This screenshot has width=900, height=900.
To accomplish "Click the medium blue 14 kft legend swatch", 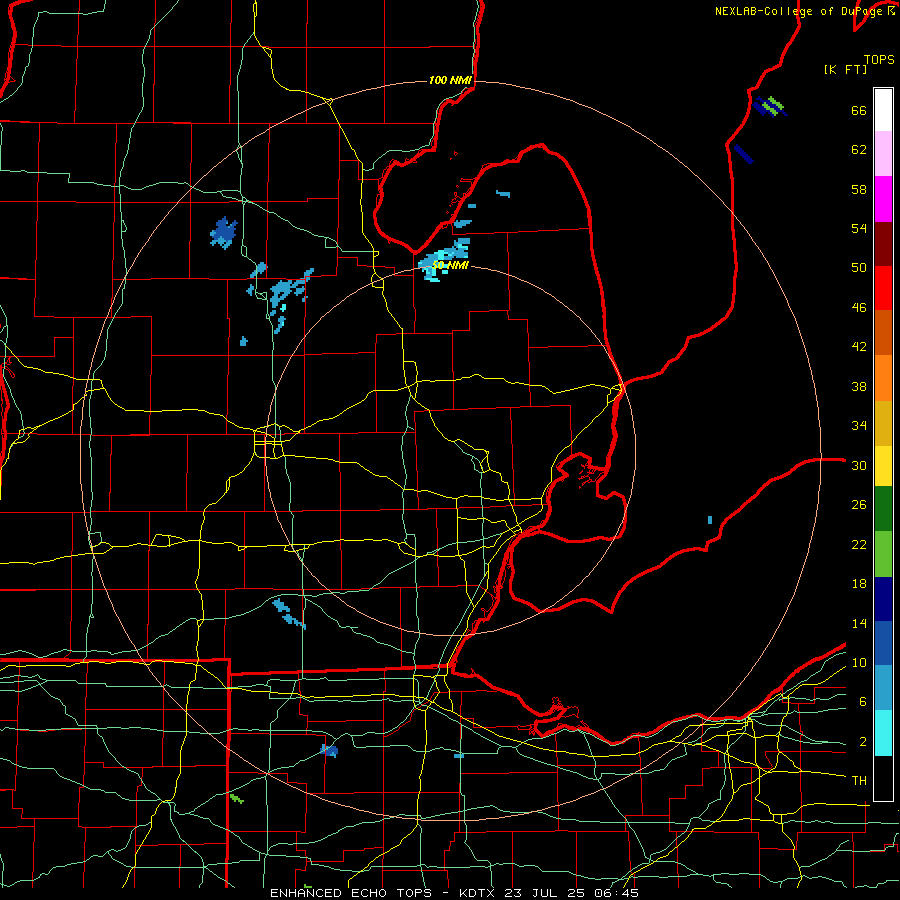I will click(x=883, y=643).
